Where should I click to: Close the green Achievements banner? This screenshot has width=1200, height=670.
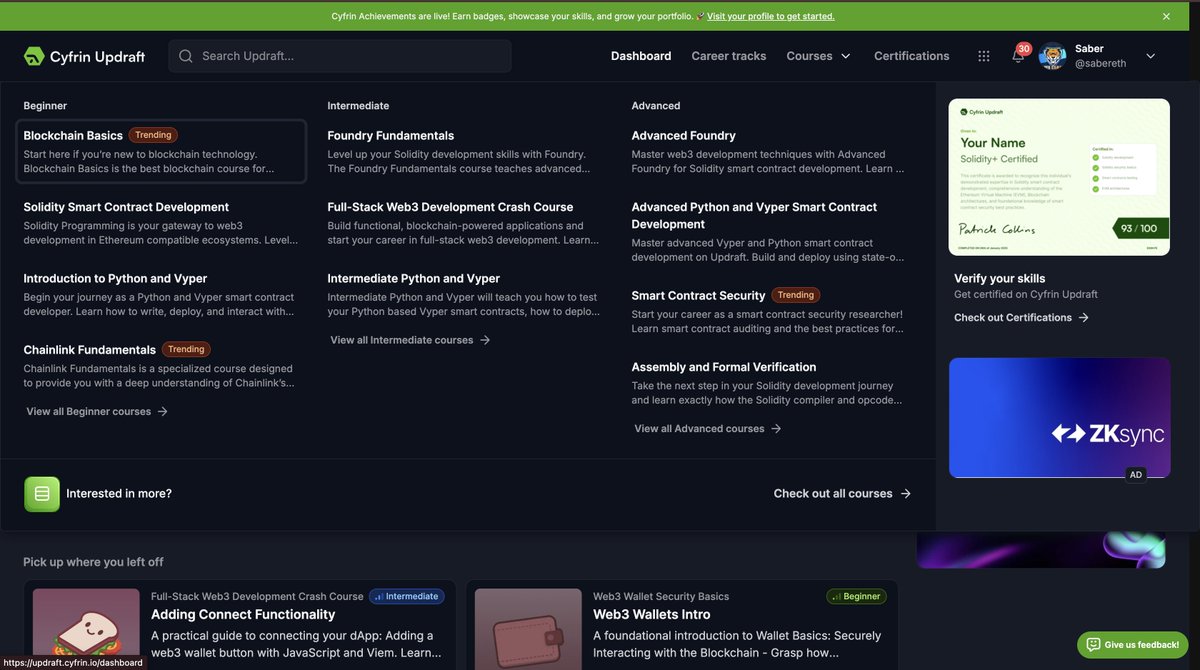pyautogui.click(x=1166, y=16)
